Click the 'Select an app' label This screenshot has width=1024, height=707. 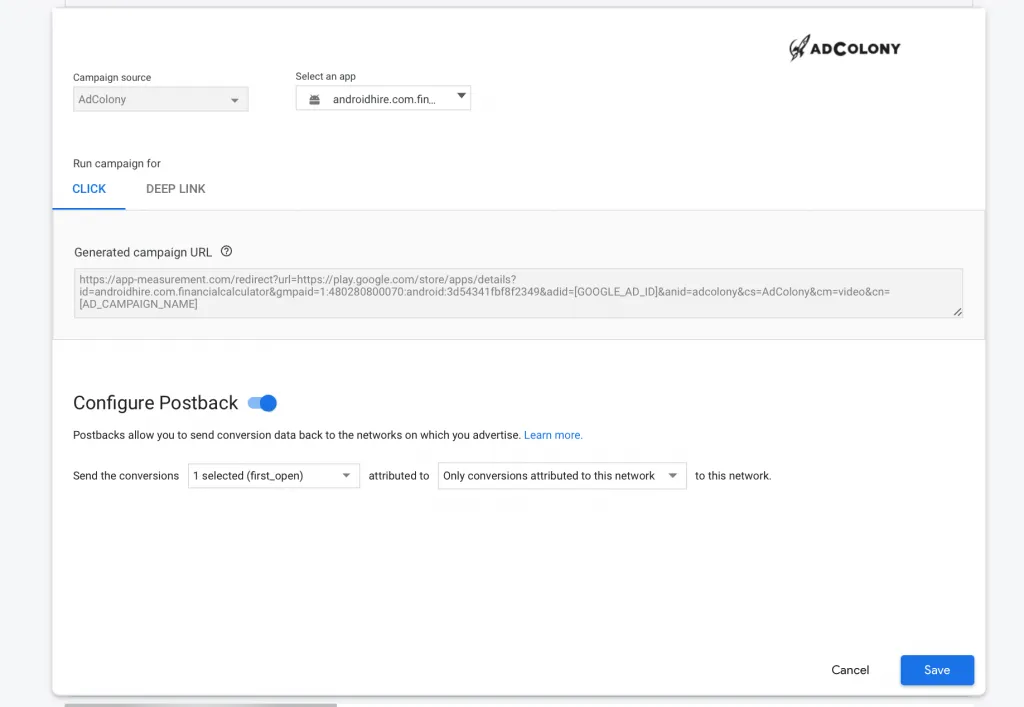325,76
